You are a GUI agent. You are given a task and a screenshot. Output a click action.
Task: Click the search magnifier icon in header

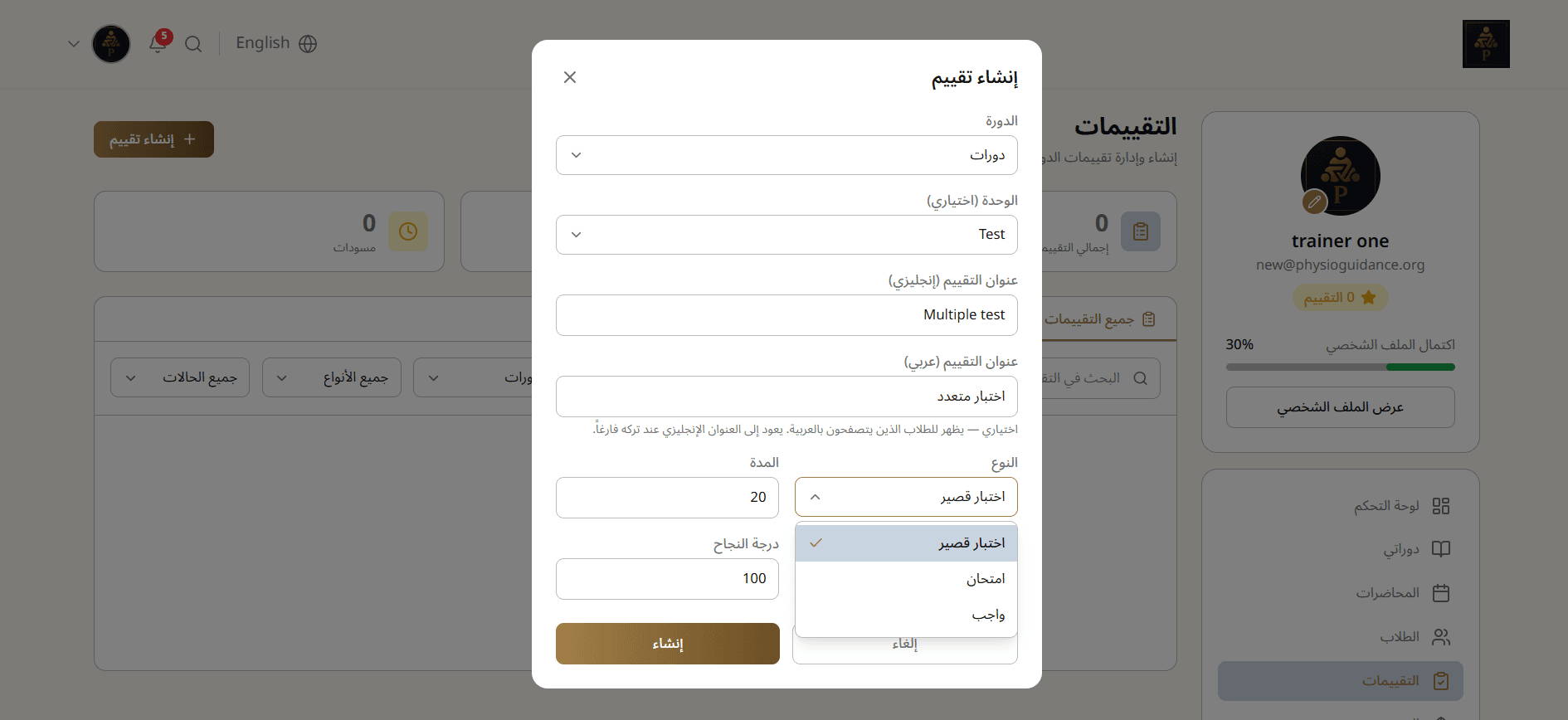[x=193, y=44]
